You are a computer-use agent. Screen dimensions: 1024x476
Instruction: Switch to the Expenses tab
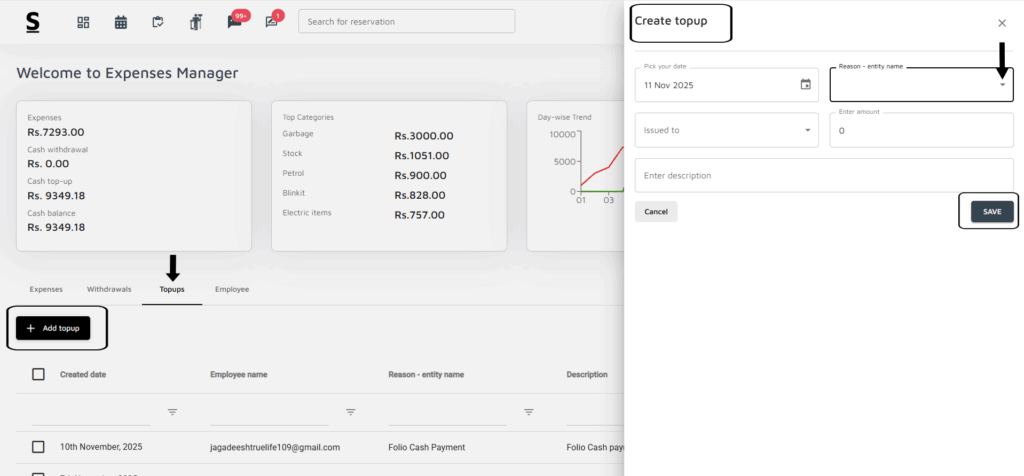[x=46, y=289]
